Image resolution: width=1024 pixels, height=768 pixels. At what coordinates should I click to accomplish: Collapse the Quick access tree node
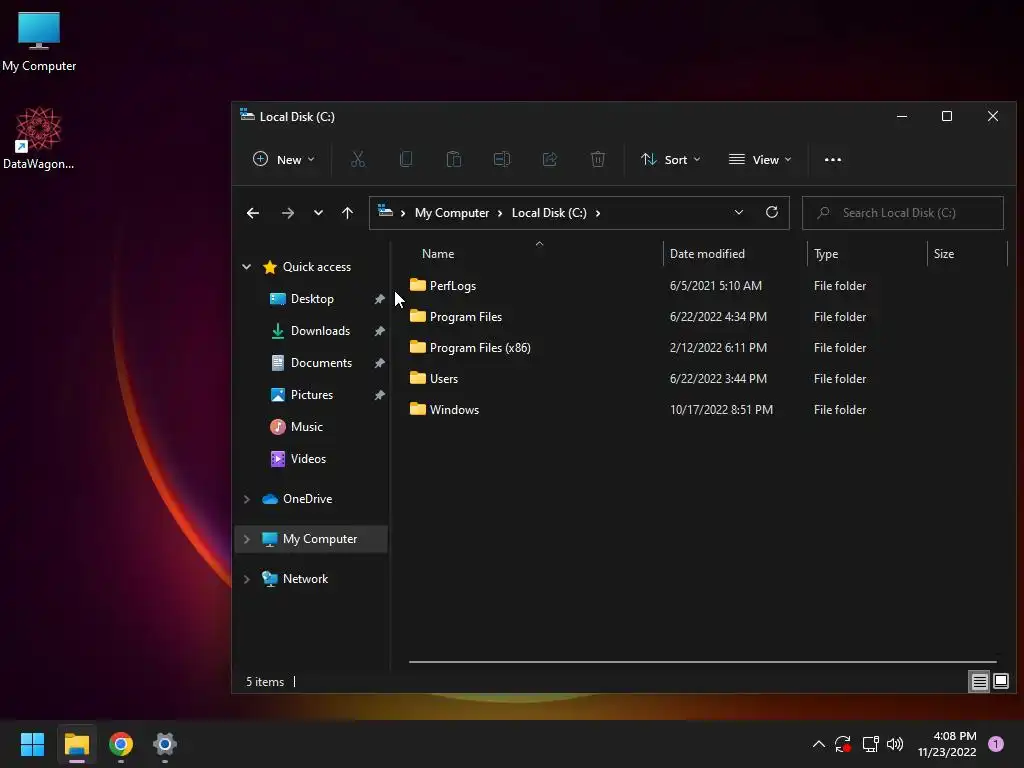pos(247,266)
